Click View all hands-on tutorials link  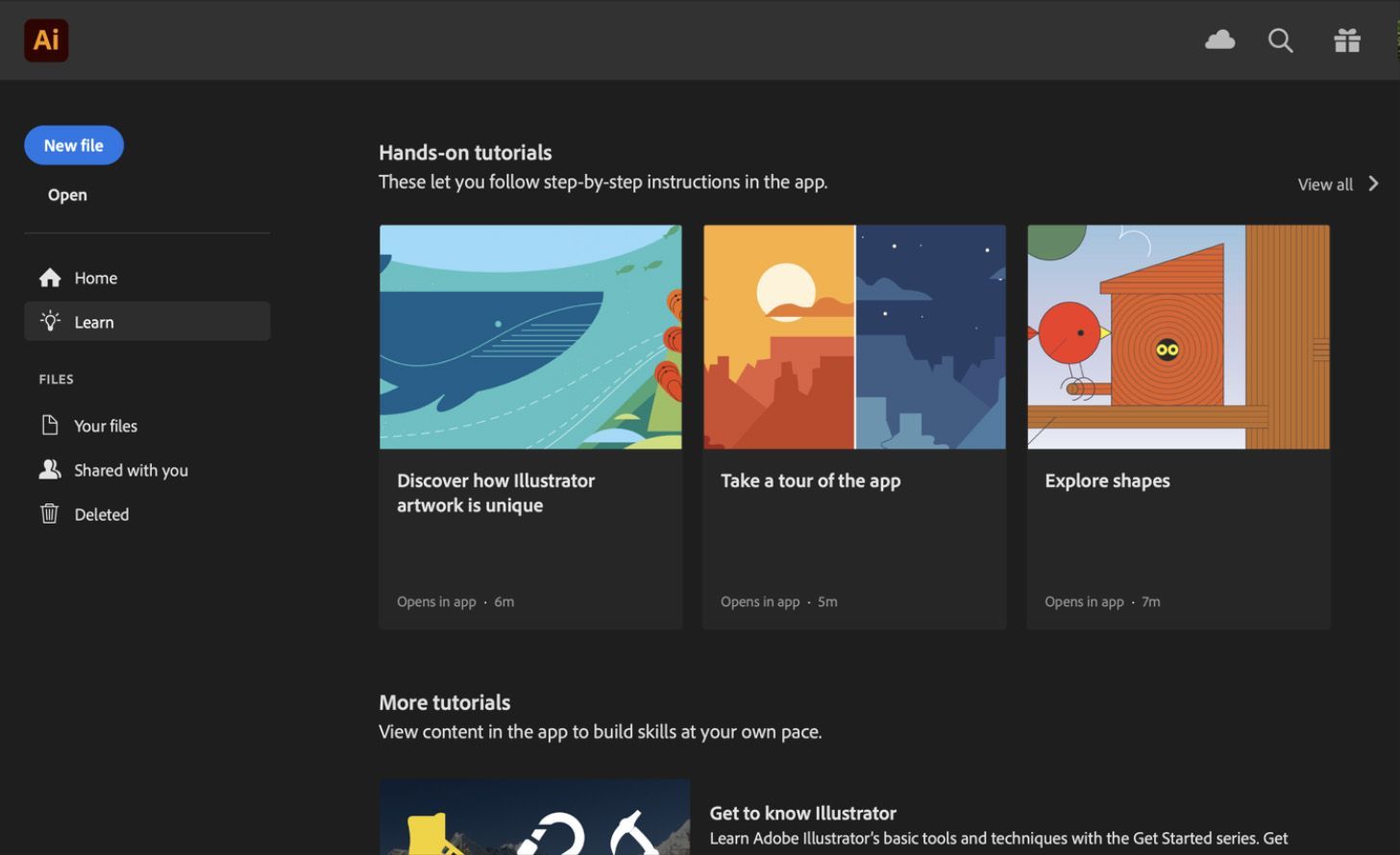coord(1325,184)
